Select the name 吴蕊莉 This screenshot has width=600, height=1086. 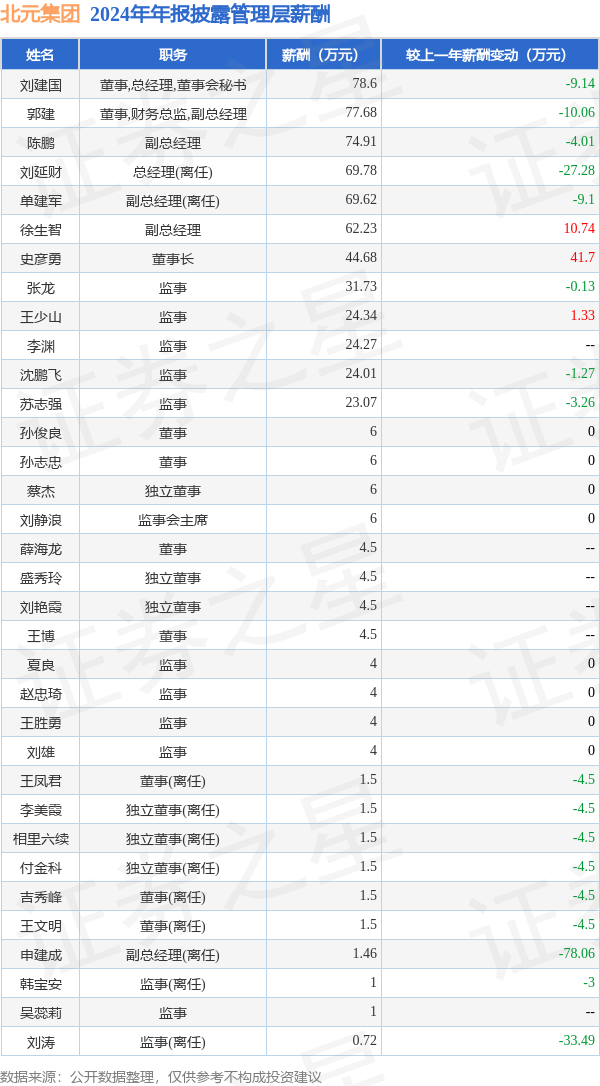click(x=40, y=1014)
